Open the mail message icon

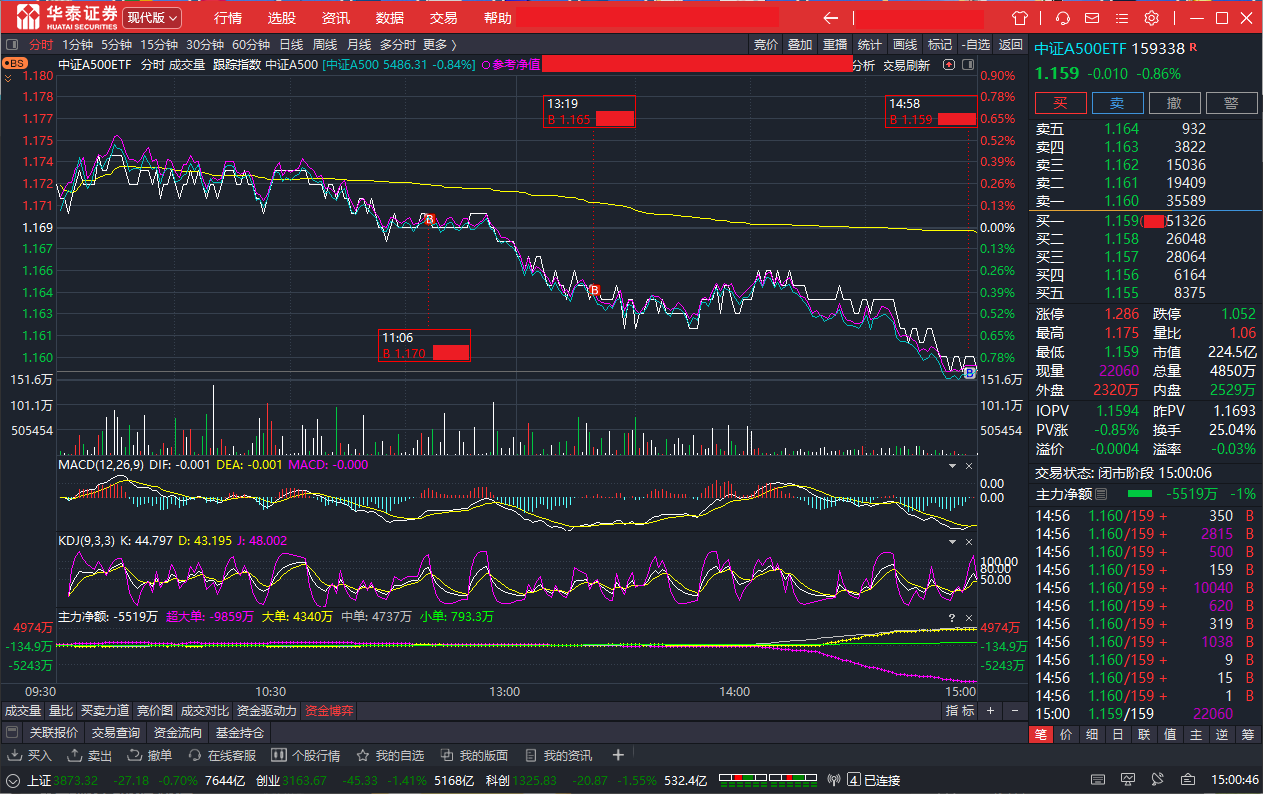tap(1092, 18)
